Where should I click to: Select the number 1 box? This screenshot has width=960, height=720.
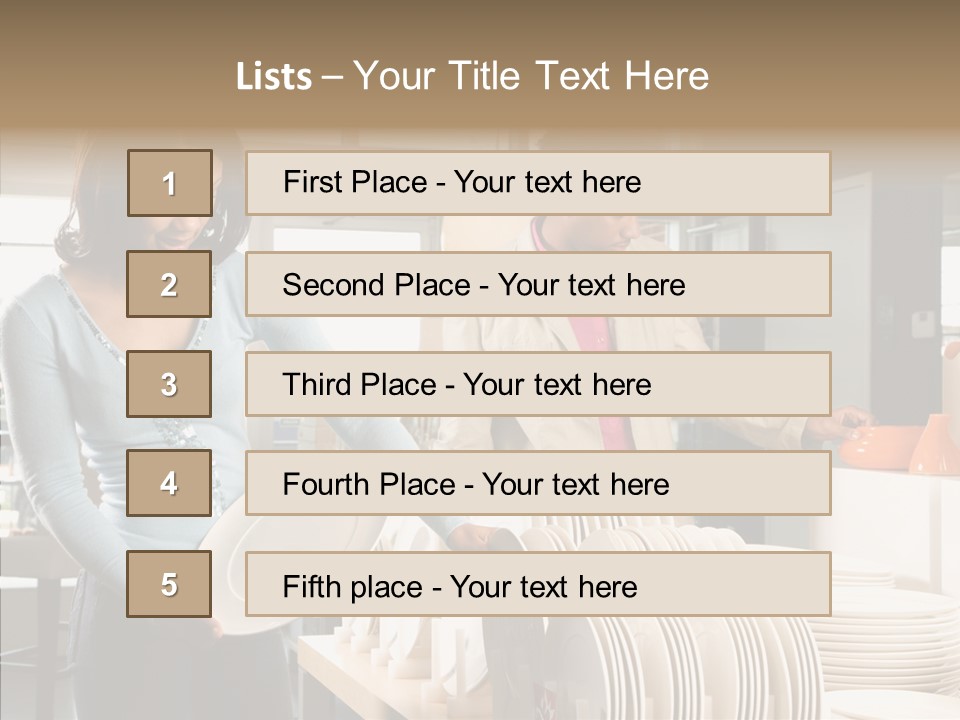point(169,183)
